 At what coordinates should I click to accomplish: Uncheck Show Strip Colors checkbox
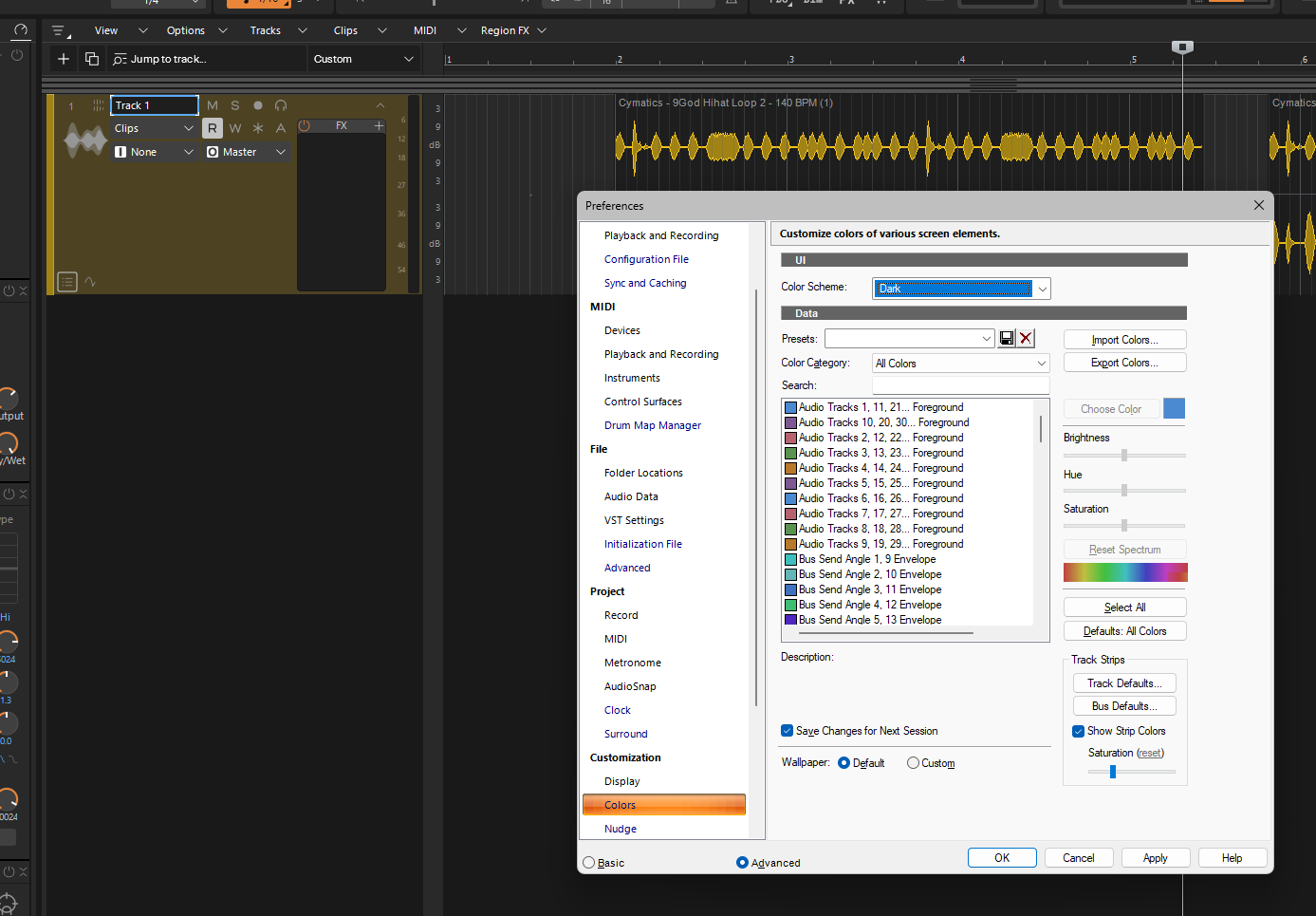point(1078,731)
